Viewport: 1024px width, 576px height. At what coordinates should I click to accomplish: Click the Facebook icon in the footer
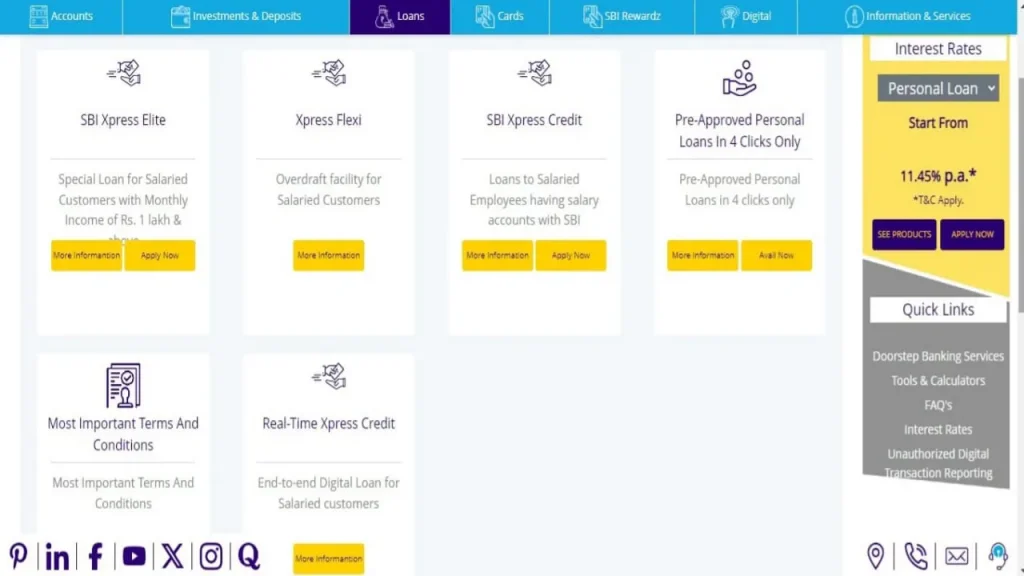[95, 556]
